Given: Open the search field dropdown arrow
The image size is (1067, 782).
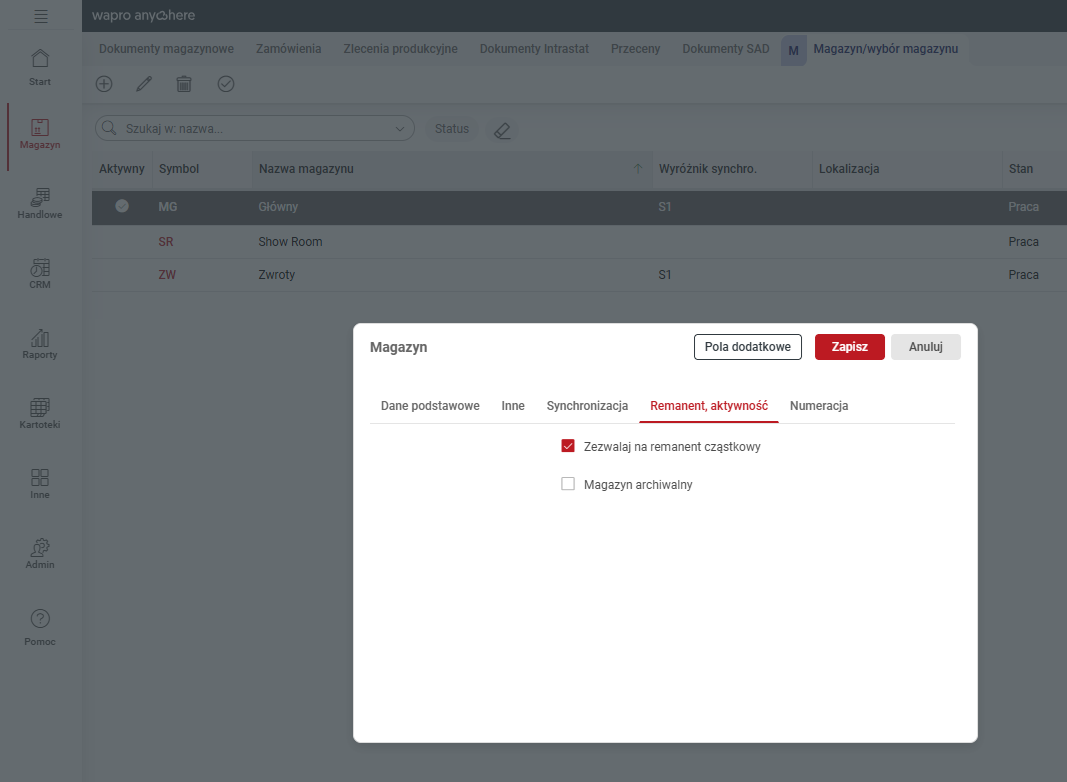Looking at the screenshot, I should [399, 128].
